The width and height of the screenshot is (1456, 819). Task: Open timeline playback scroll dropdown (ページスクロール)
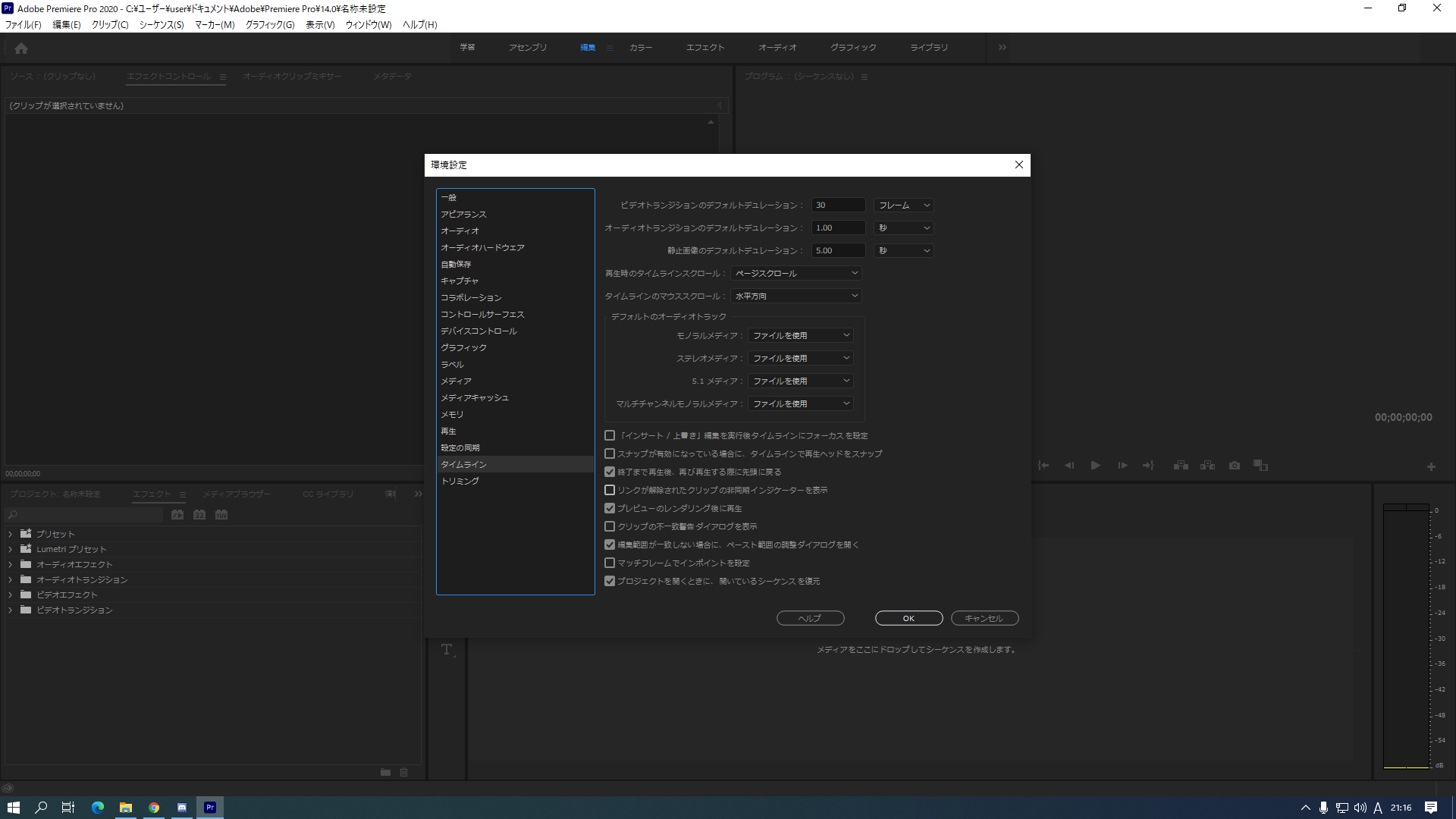(796, 274)
